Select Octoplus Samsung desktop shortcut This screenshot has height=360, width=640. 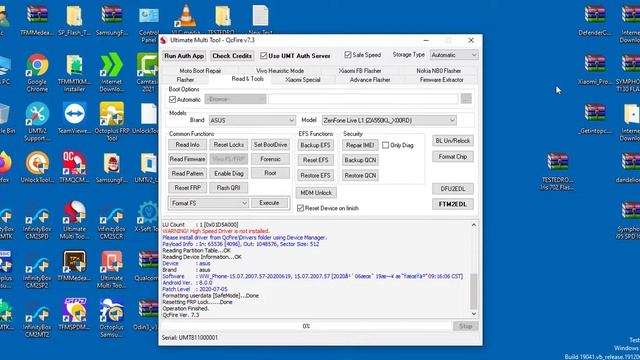pos(111,318)
